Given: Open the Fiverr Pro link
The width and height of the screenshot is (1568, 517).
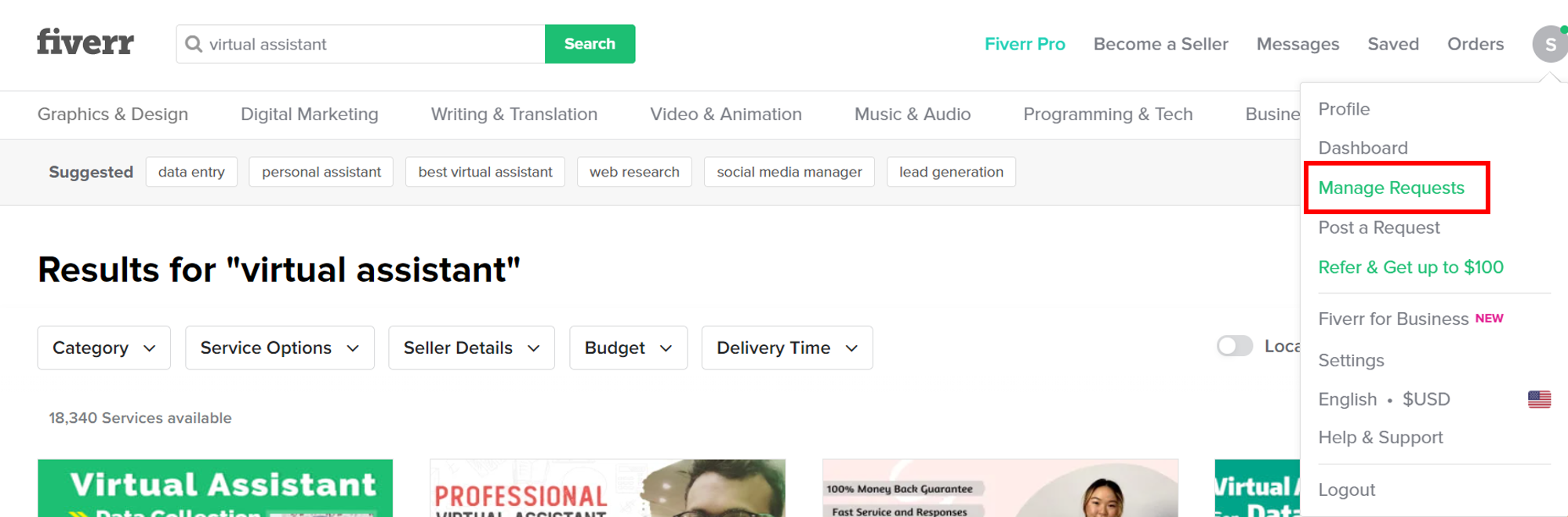Looking at the screenshot, I should click(1025, 44).
